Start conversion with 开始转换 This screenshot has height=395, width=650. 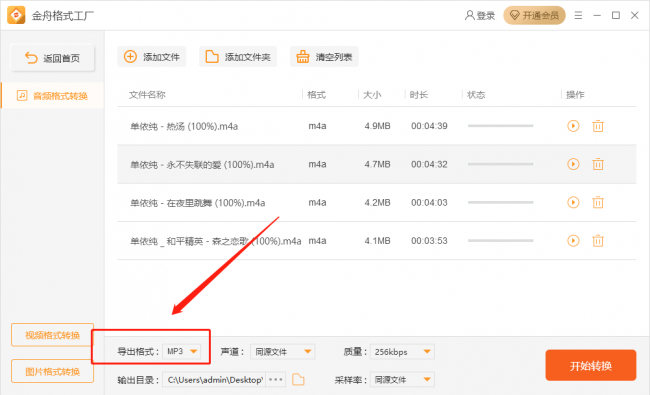pyautogui.click(x=591, y=365)
